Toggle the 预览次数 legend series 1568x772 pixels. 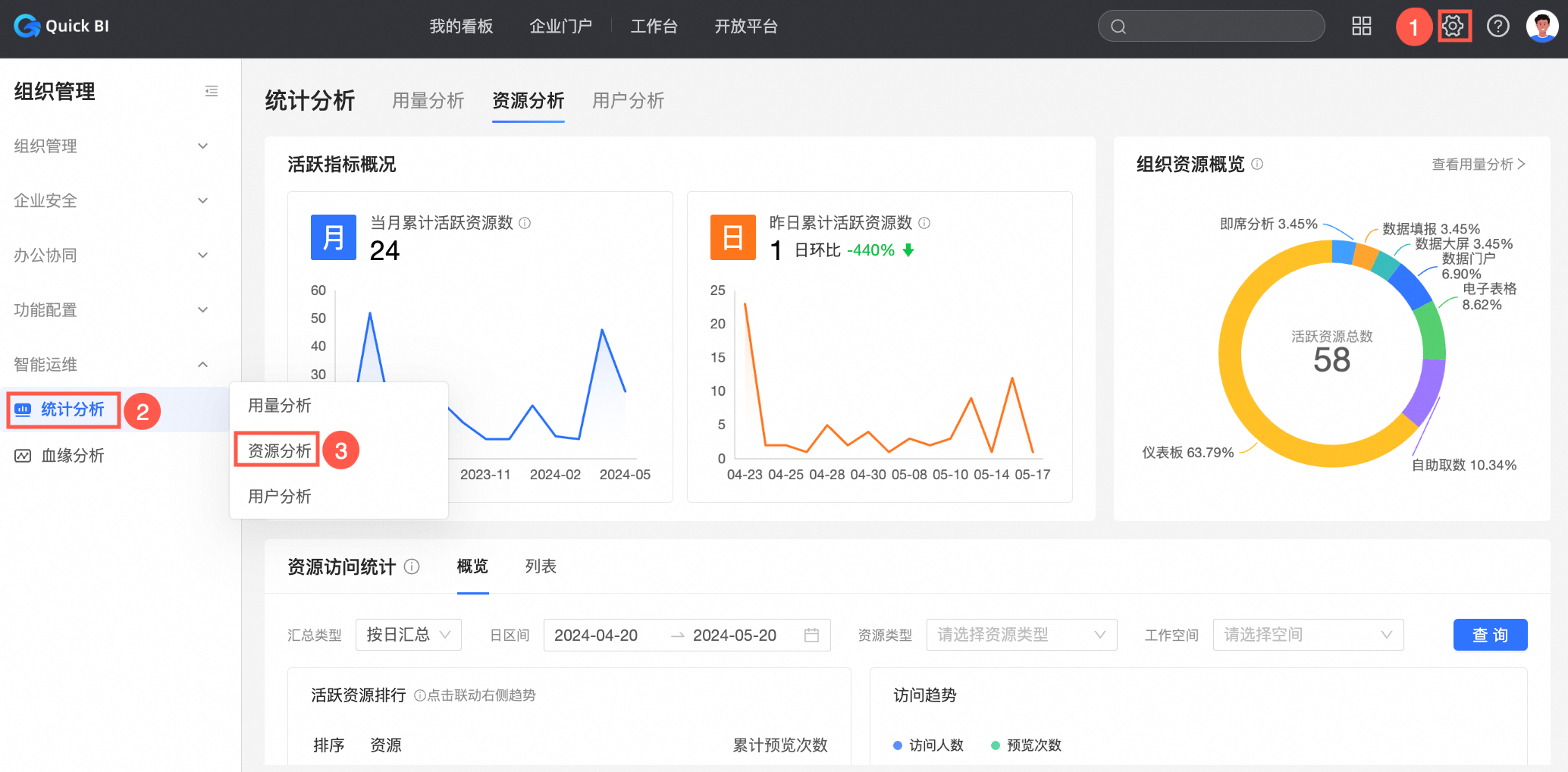pos(1026,745)
